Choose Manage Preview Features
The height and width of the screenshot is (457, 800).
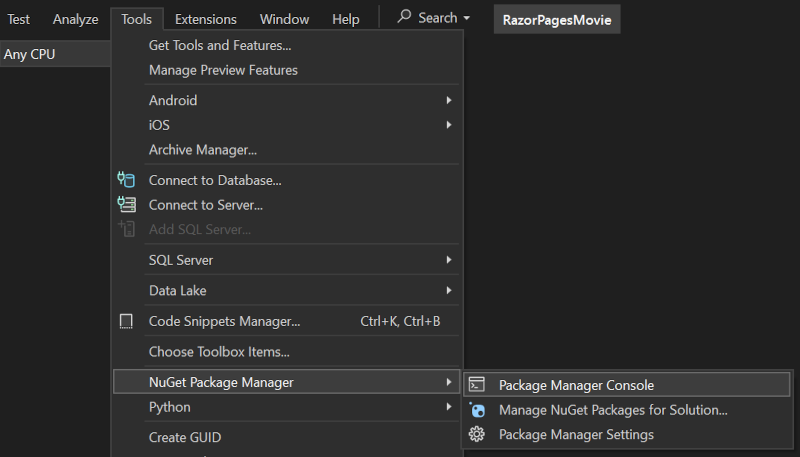223,70
